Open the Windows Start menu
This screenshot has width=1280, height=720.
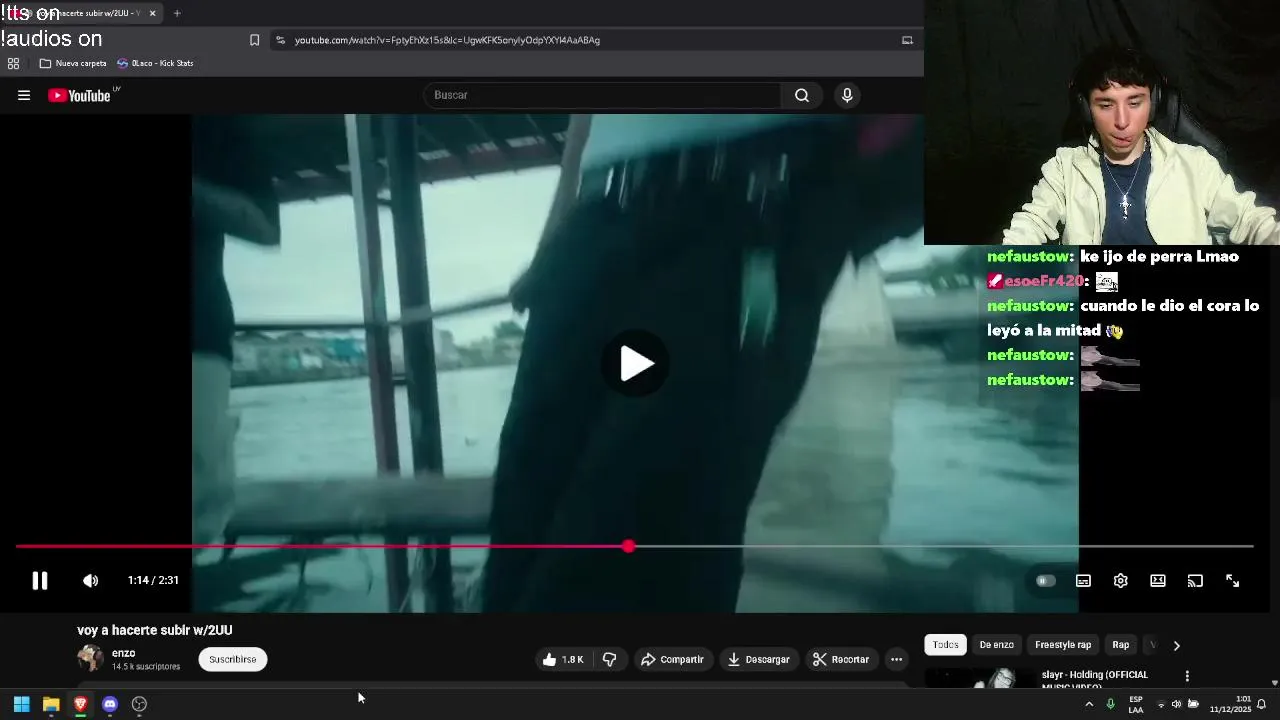click(x=21, y=704)
